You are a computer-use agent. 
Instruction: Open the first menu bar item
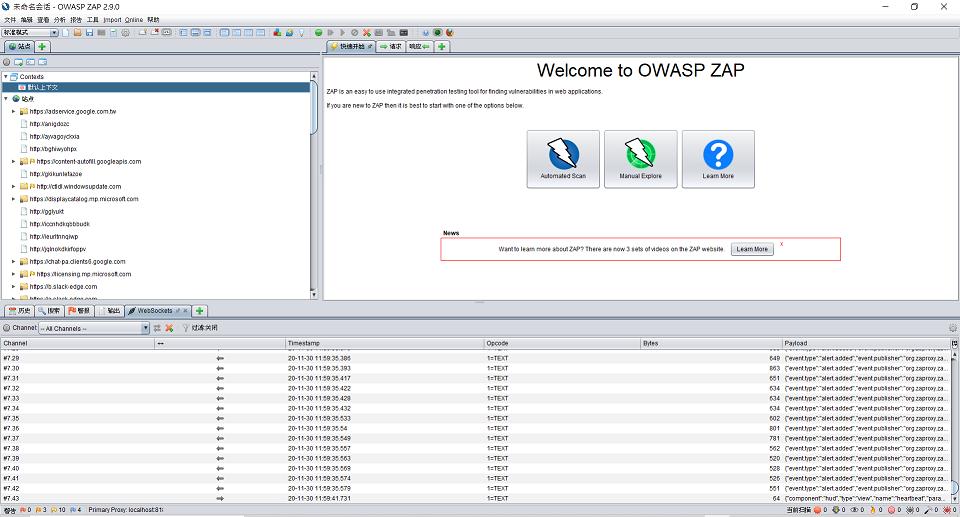click(x=10, y=20)
